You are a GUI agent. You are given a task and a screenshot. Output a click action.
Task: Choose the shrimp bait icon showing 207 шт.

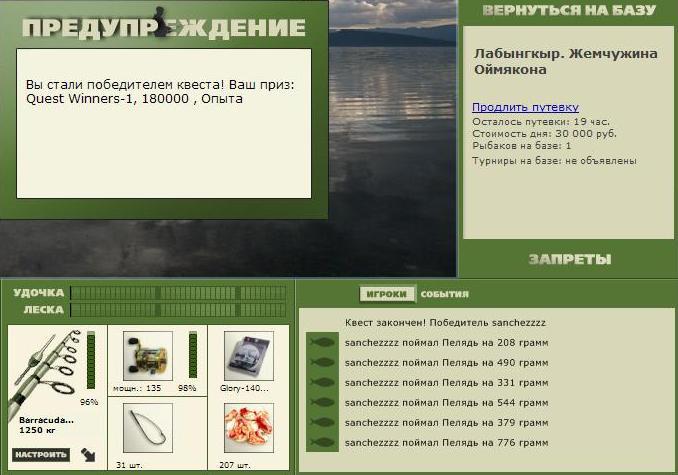pyautogui.click(x=249, y=428)
